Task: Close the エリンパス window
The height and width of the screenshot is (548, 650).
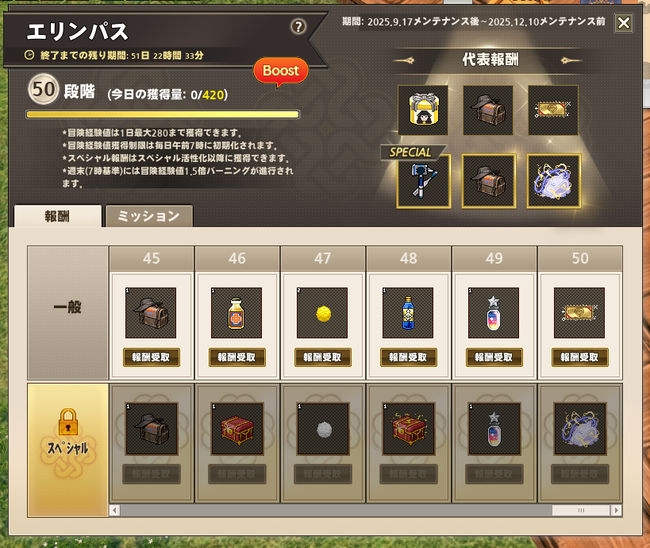Action: [x=623, y=23]
